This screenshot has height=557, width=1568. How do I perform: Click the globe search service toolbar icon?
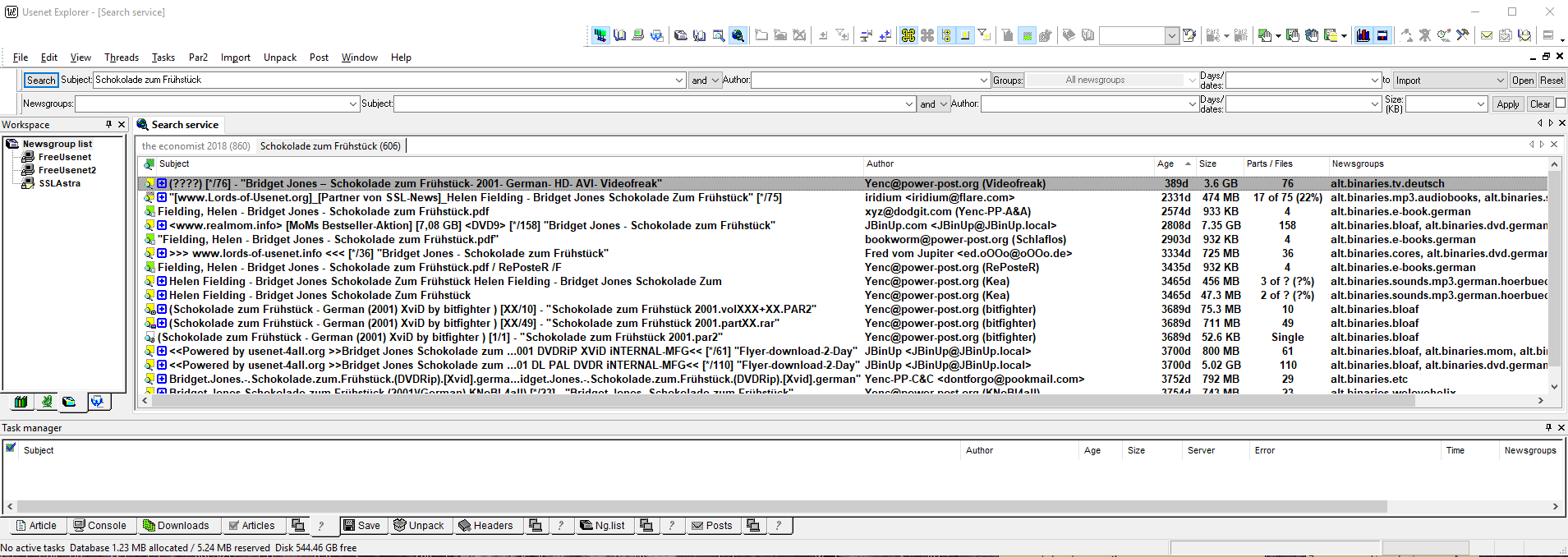click(738, 35)
